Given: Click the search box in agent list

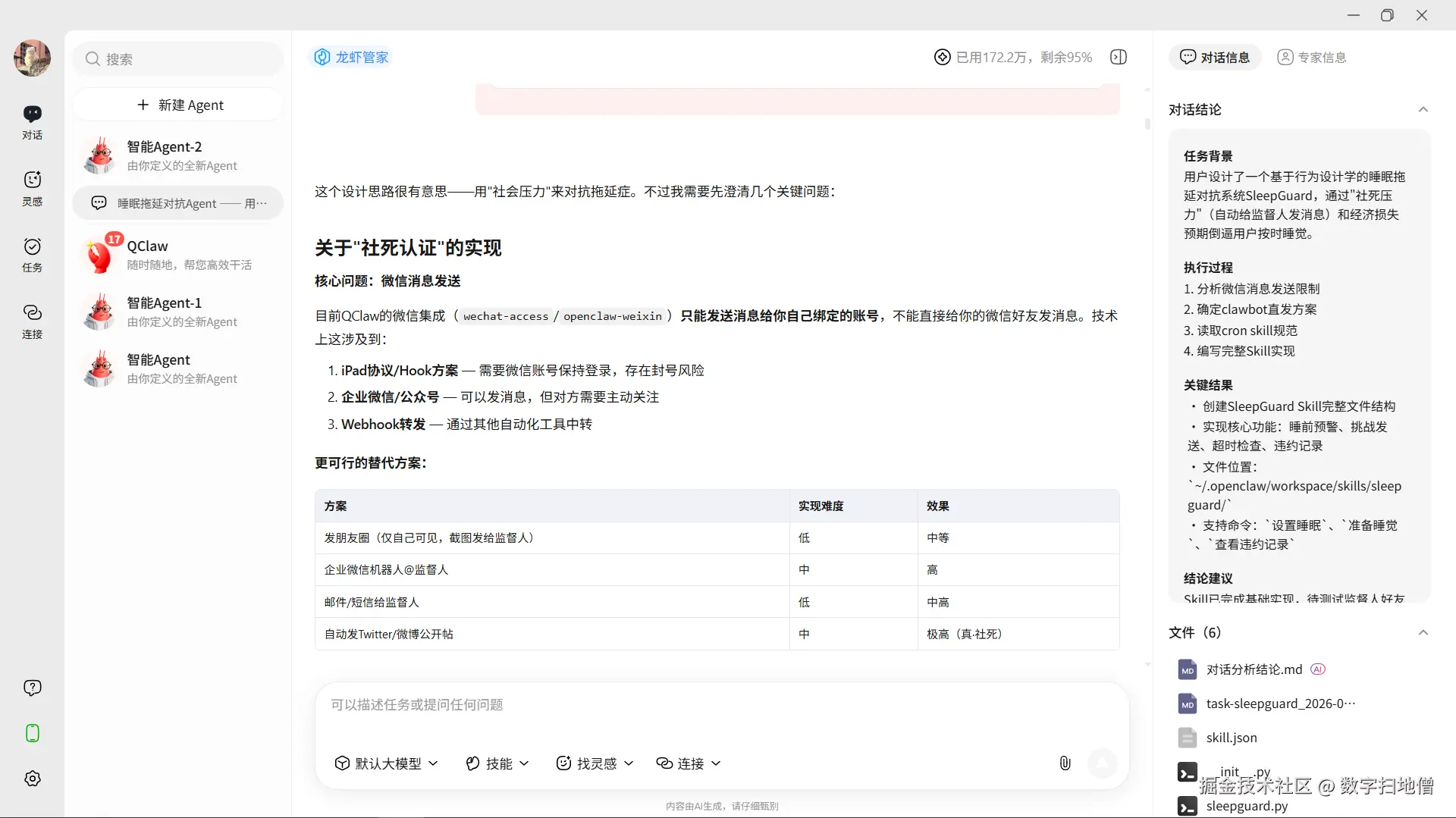Looking at the screenshot, I should tap(178, 59).
